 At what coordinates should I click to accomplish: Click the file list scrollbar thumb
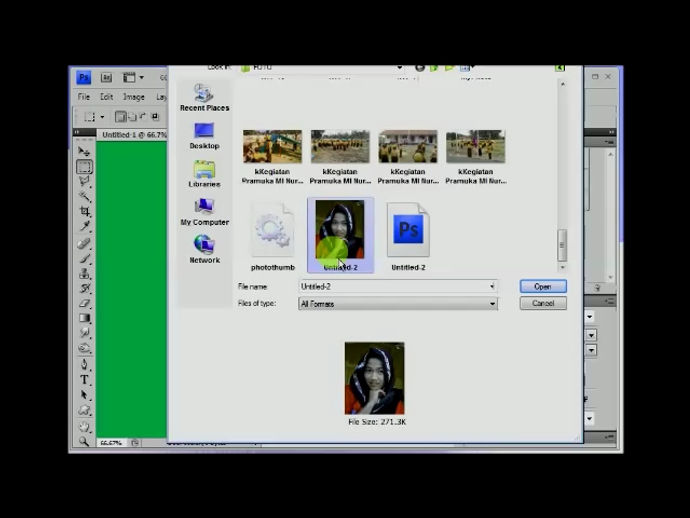click(562, 246)
